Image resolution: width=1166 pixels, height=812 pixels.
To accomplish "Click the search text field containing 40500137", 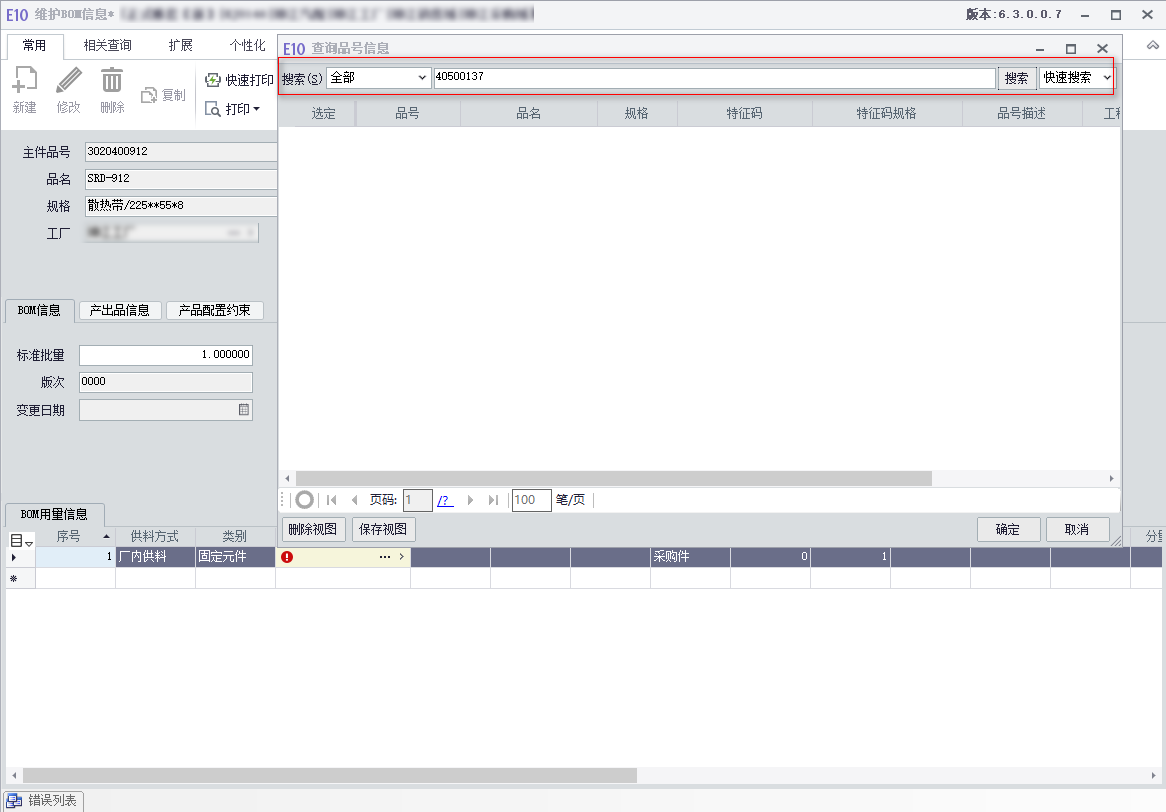I will [x=714, y=77].
